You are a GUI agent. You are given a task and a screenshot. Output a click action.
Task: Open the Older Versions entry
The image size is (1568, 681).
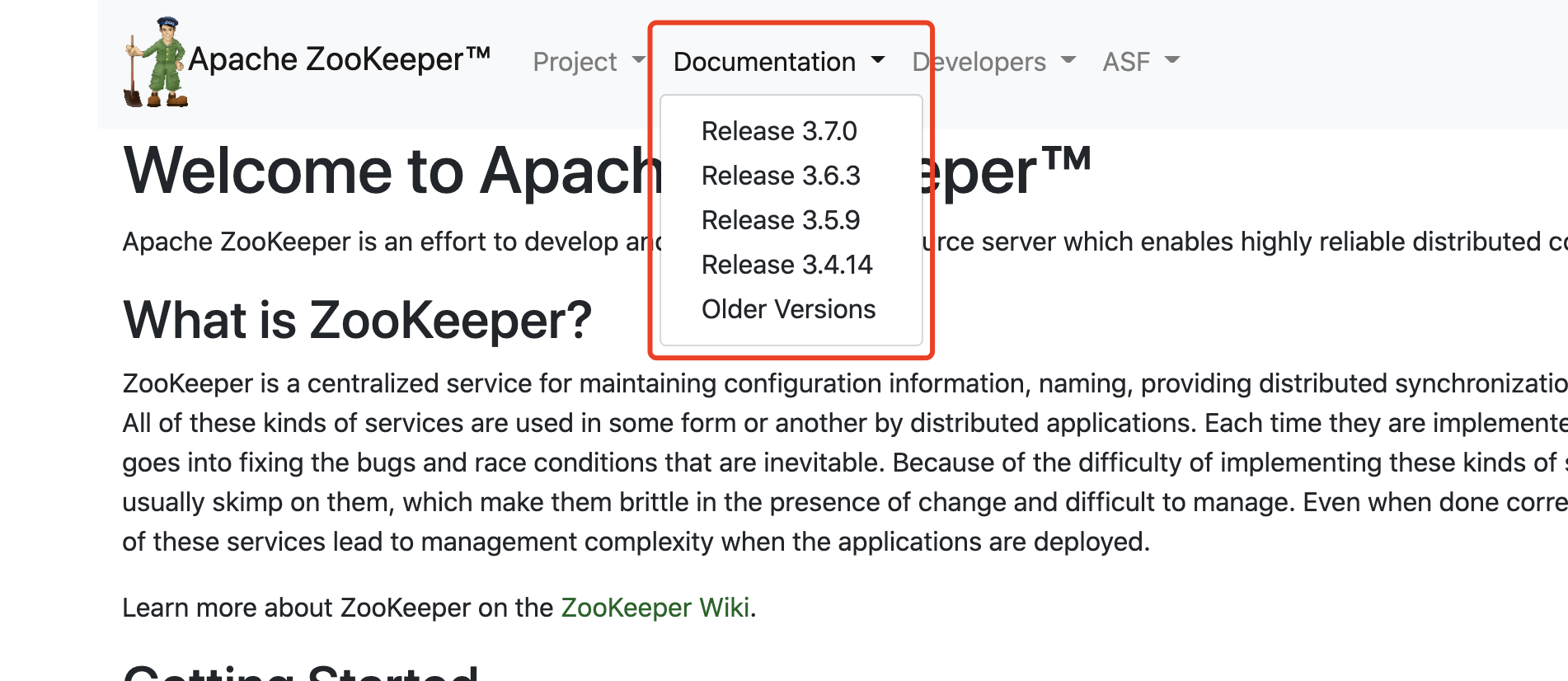click(791, 309)
